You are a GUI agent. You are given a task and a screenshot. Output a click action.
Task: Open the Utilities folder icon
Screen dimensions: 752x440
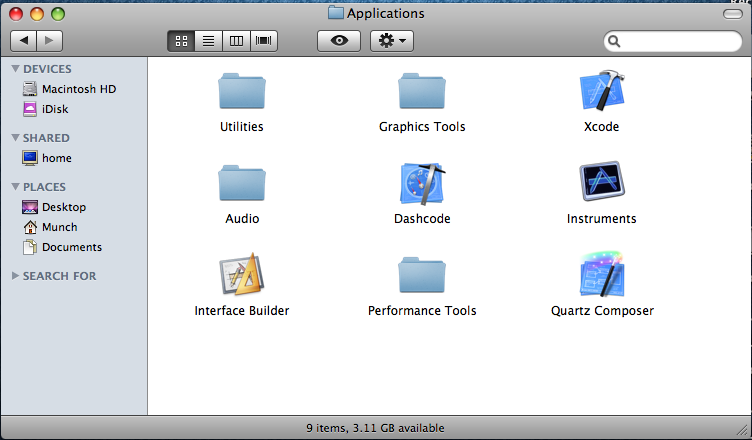242,91
